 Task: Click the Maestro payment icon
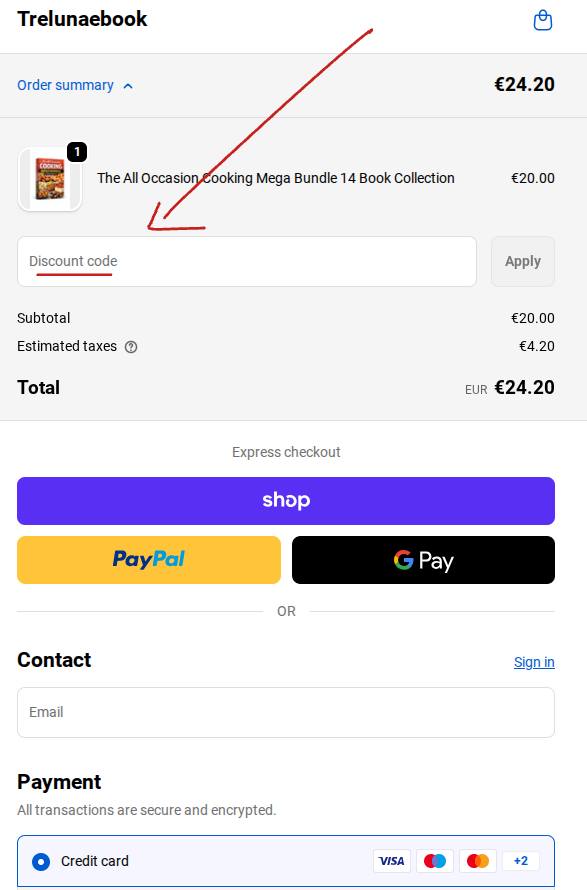click(x=434, y=860)
